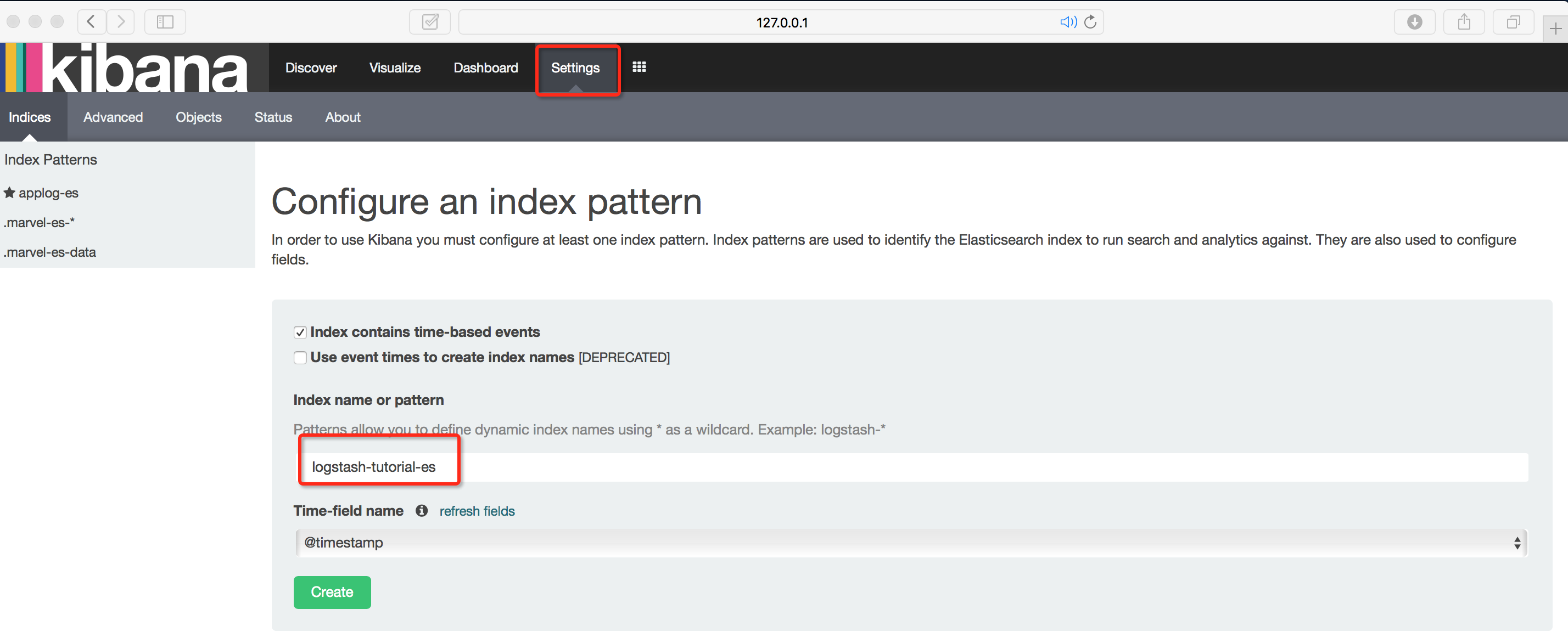Viewport: 1568px width, 643px height.
Task: Reload the page with the refresh icon
Action: (1090, 22)
